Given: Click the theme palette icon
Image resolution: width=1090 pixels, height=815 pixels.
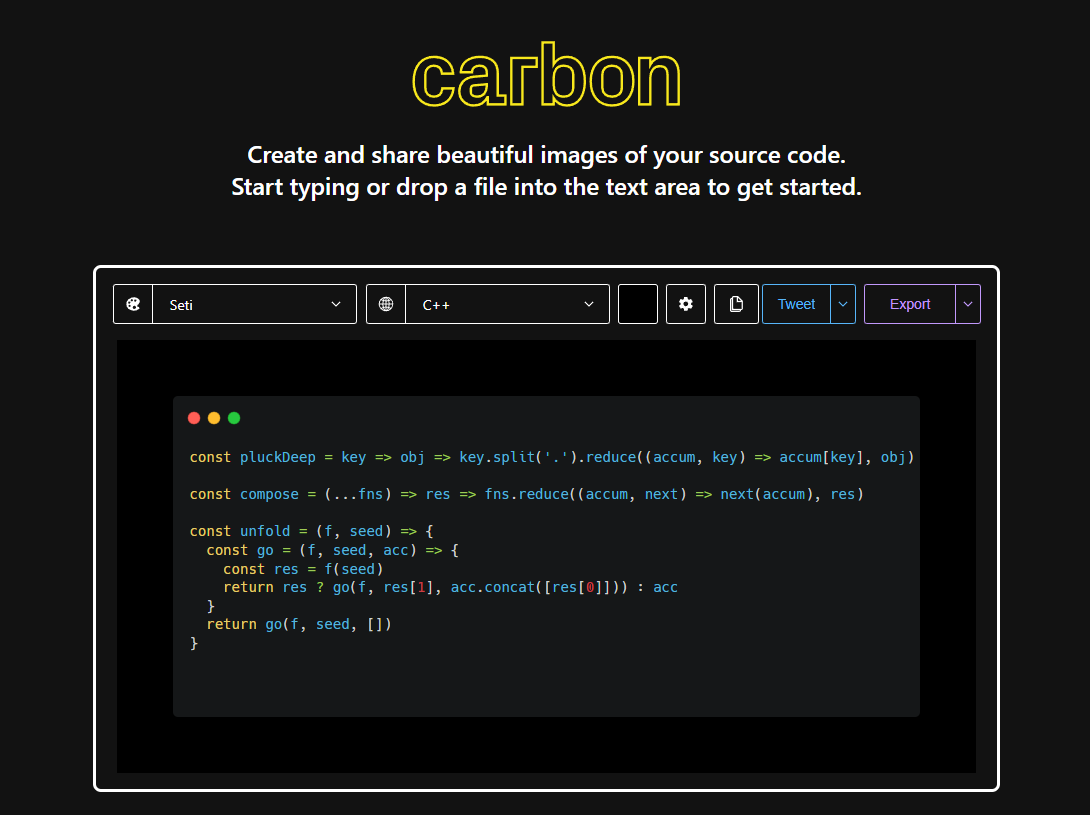Looking at the screenshot, I should pos(133,304).
